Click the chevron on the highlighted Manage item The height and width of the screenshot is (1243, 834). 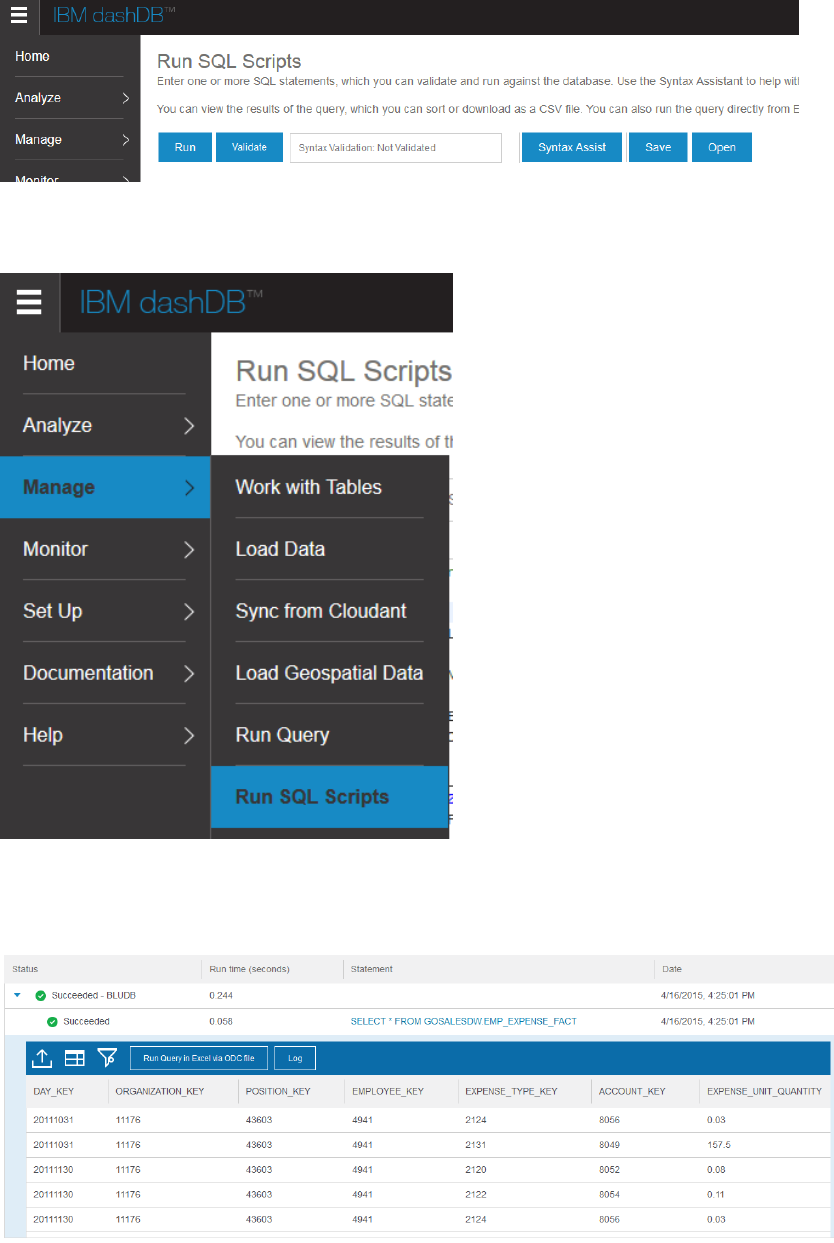click(189, 488)
